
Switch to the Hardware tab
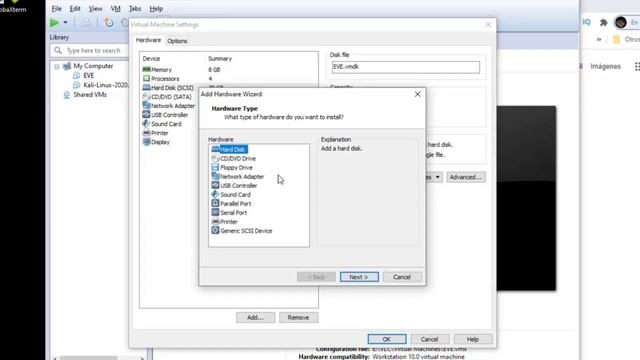click(148, 40)
